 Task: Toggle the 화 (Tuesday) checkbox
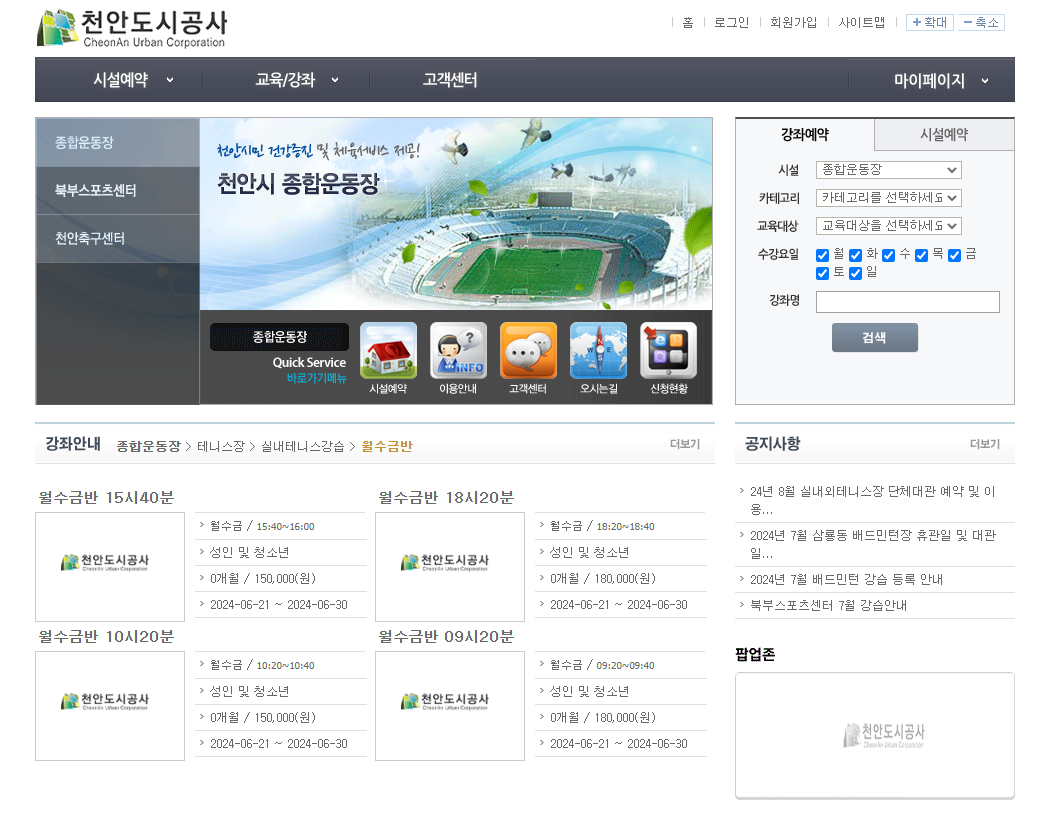[856, 255]
